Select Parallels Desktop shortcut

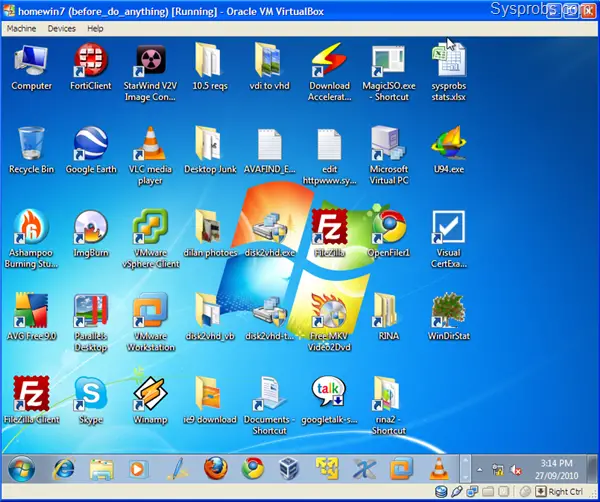click(91, 323)
